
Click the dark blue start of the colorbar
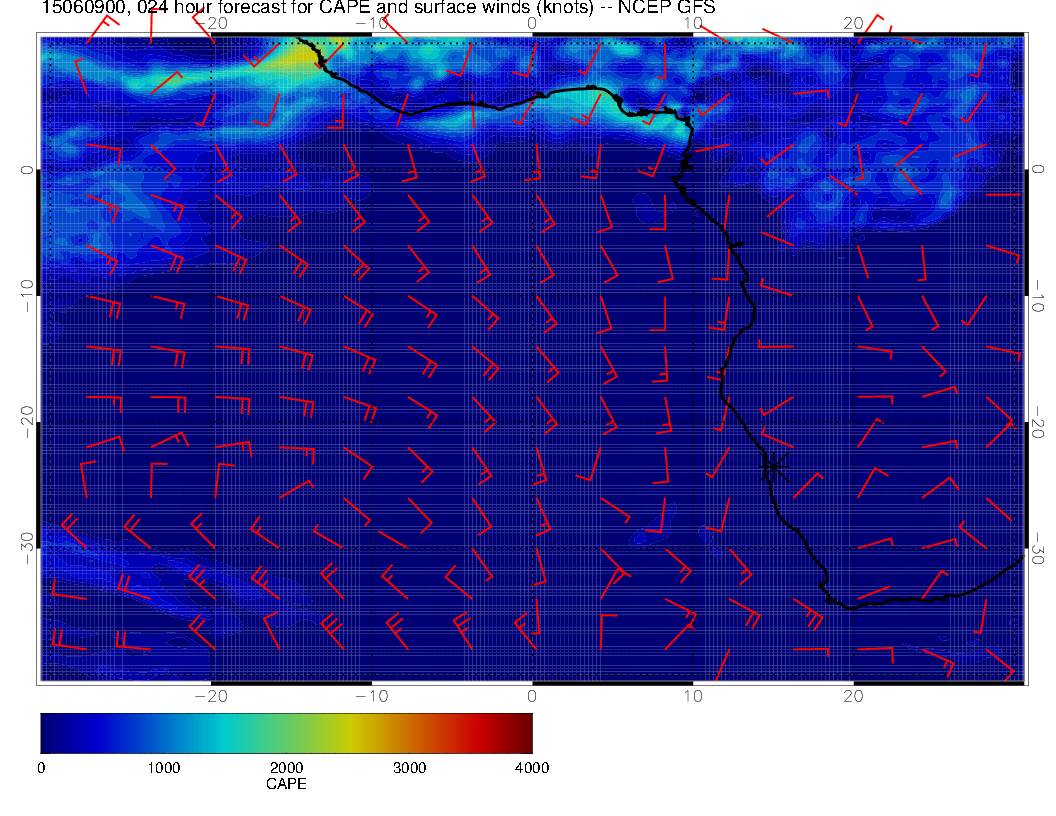(47, 732)
